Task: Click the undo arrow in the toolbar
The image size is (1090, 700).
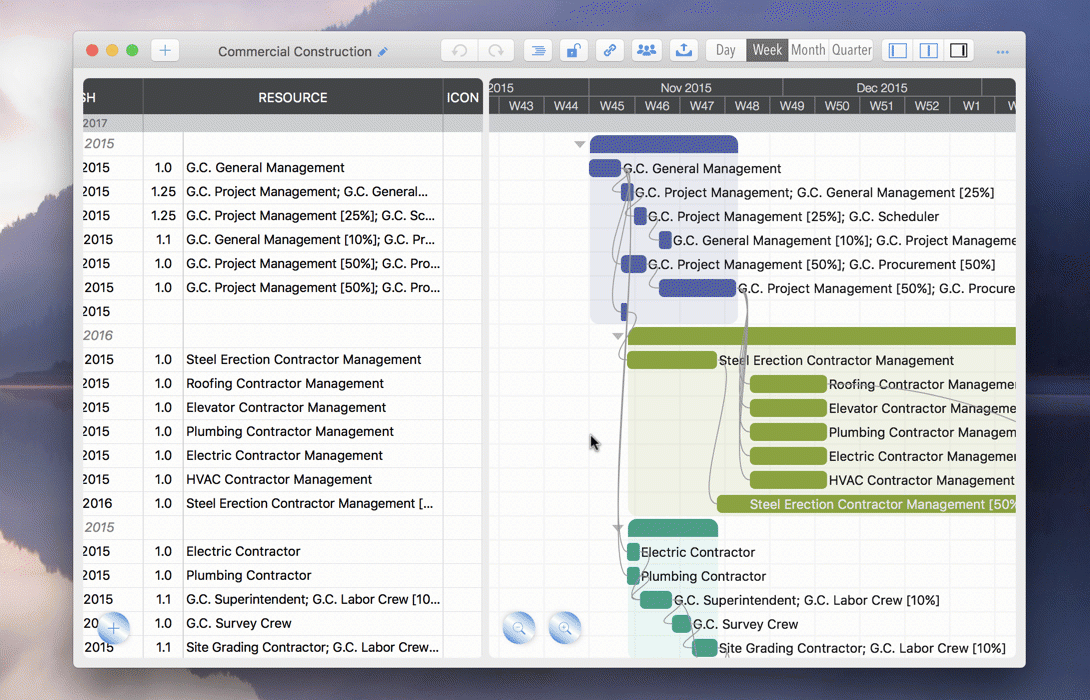Action: [459, 51]
